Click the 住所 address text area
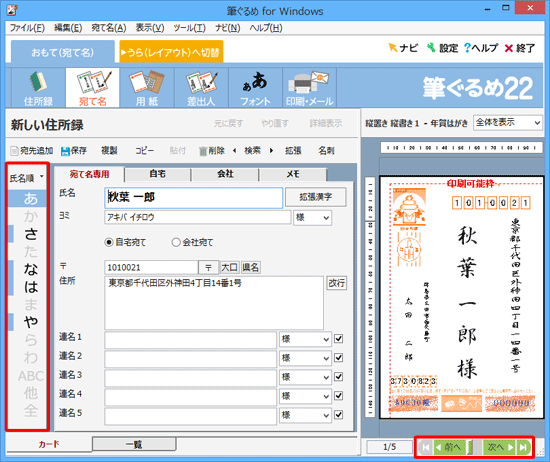550x462 pixels. [x=214, y=302]
